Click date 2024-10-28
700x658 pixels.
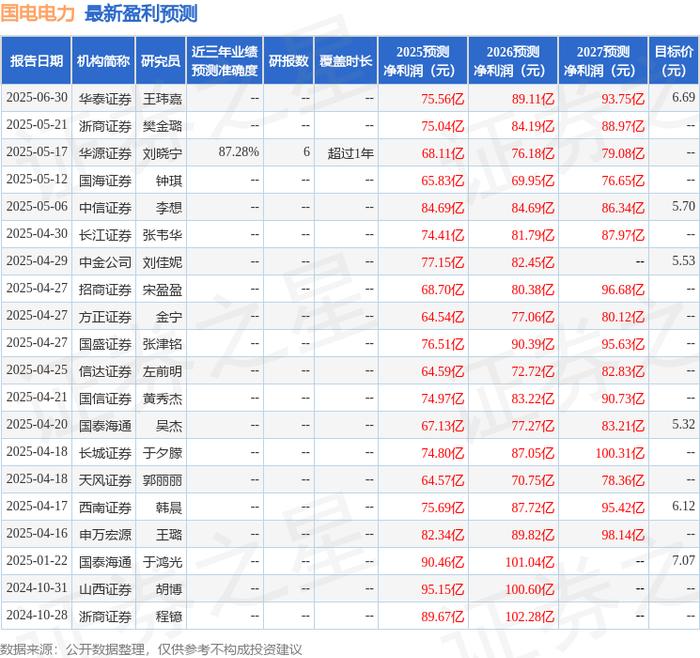click(37, 615)
